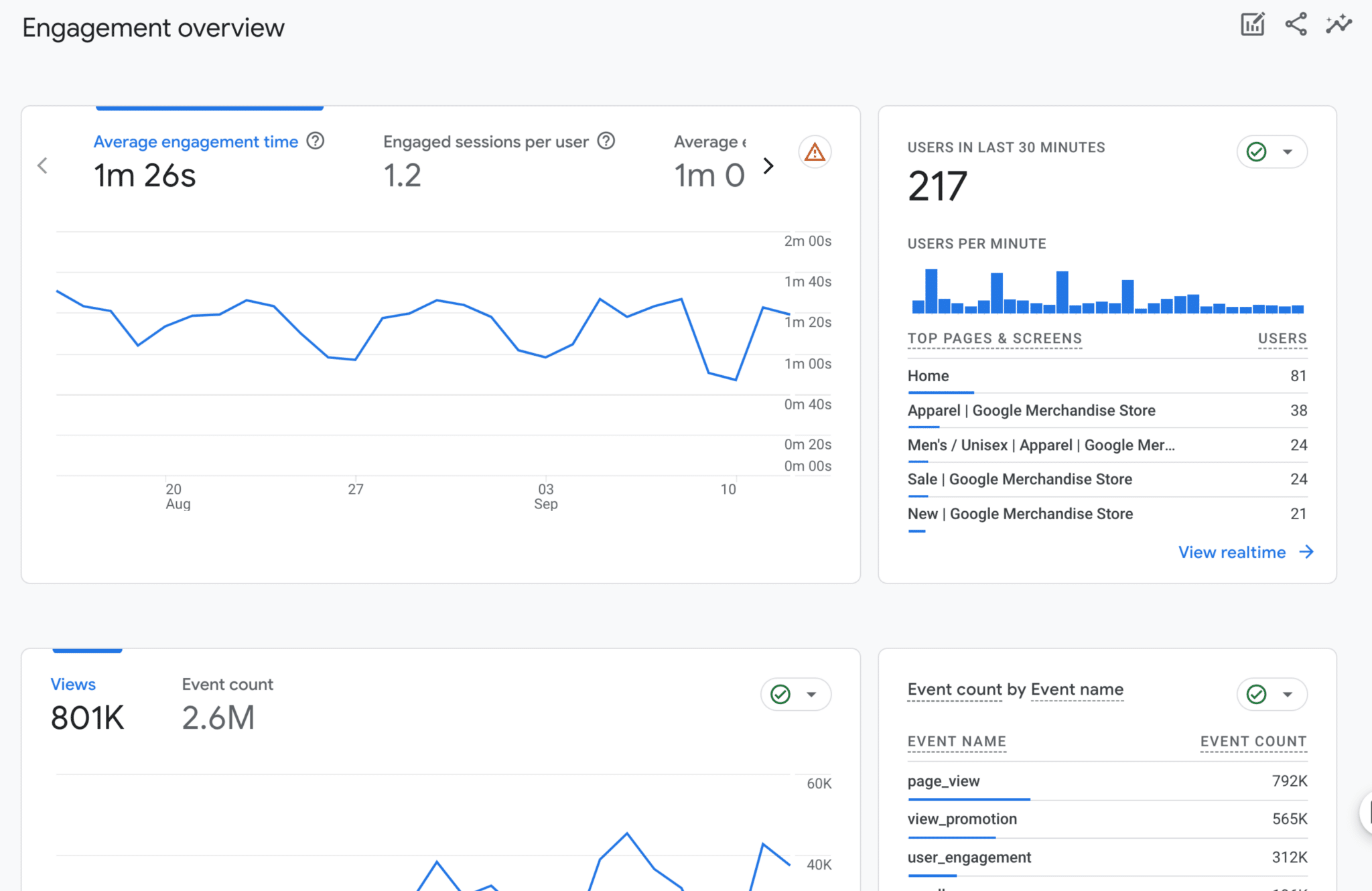Click the share report icon
This screenshot has width=1372, height=891.
1295,24
